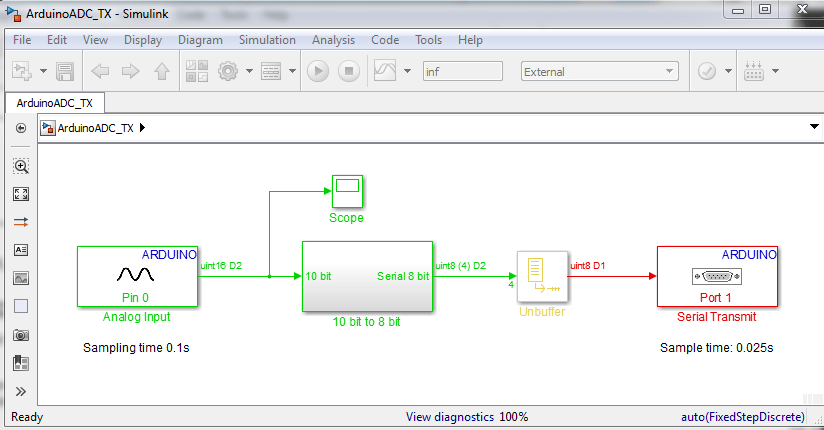Image resolution: width=824 pixels, height=430 pixels.
Task: Click the Screenshot camera palette icon
Action: coord(21,335)
